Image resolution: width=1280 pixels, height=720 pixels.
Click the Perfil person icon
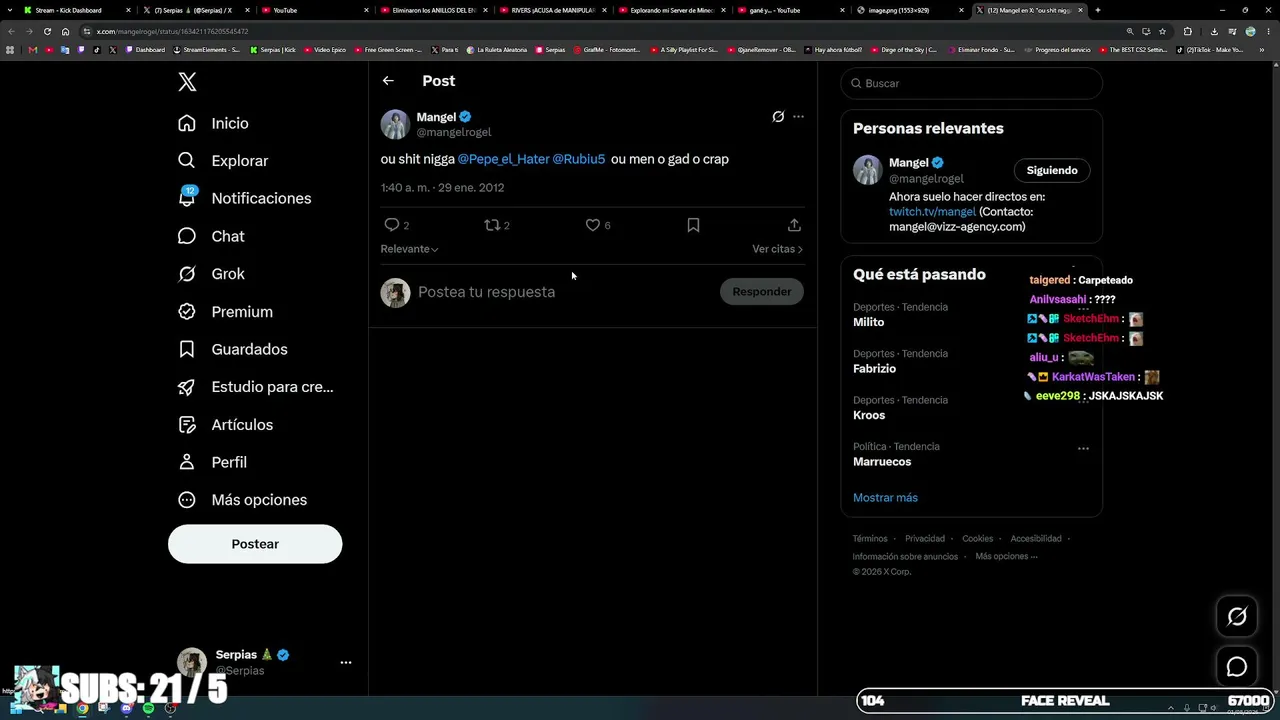click(187, 462)
